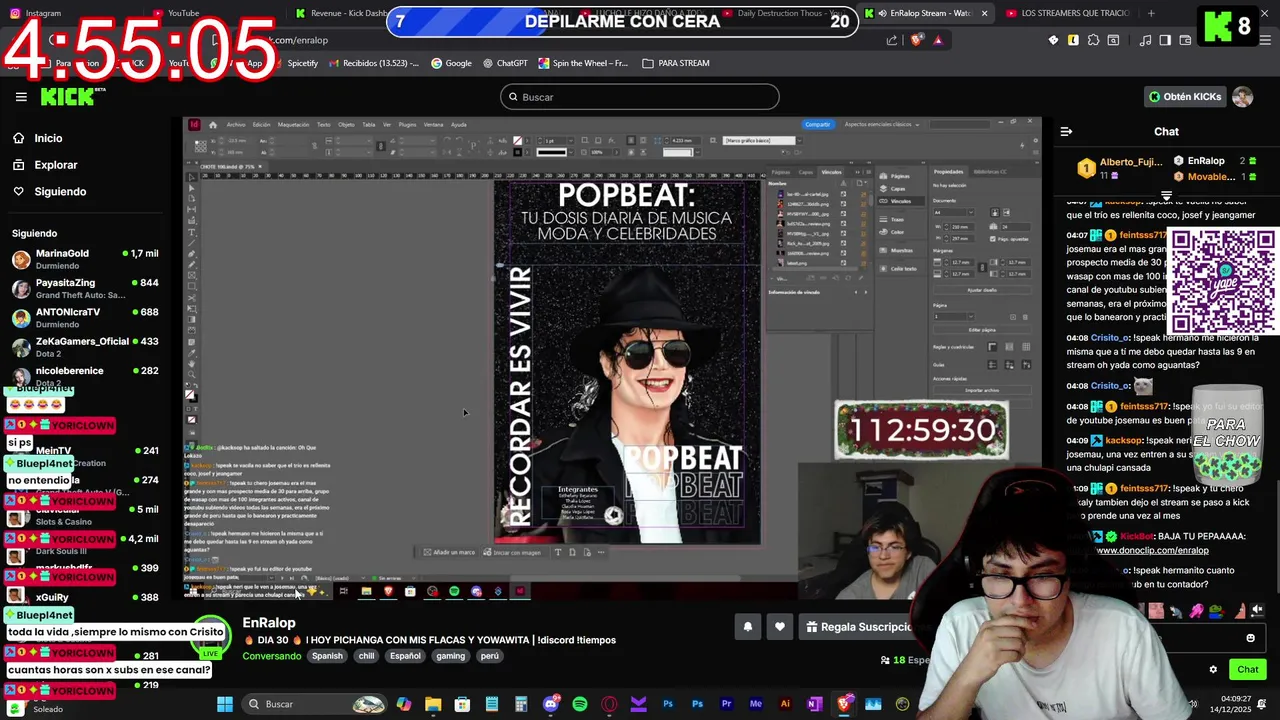Screen dimensions: 1280x720
Task: Open chat settings gear icon
Action: [x=1213, y=670]
